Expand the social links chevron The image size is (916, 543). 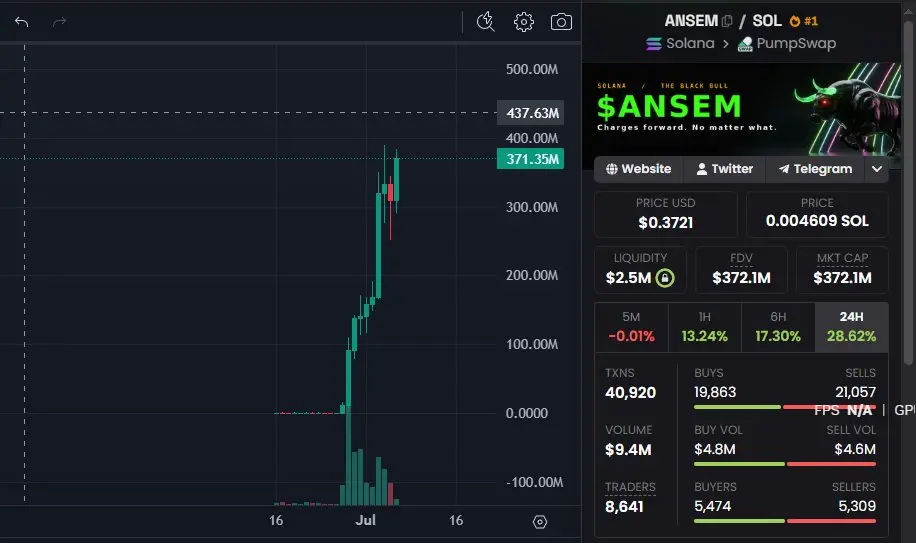coord(877,169)
